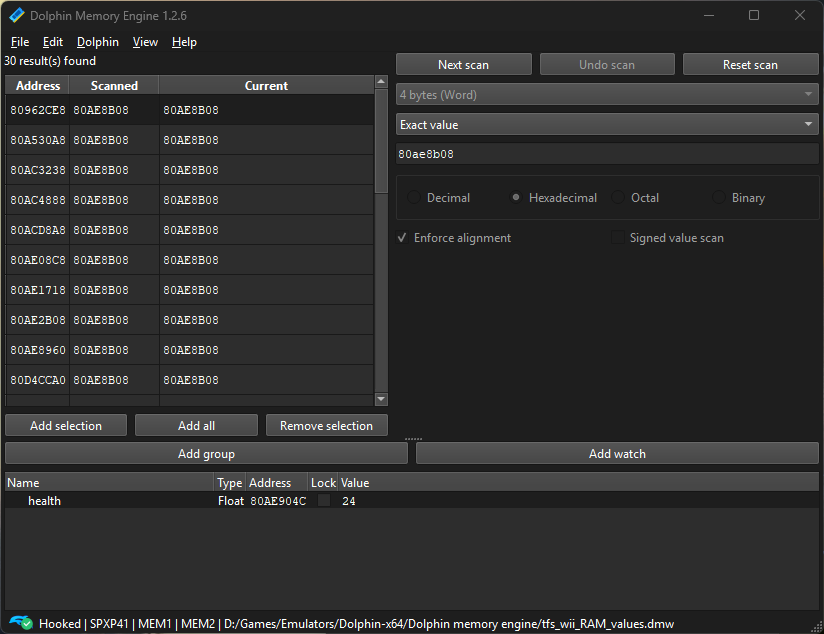Click the watch list Type column header

pyautogui.click(x=230, y=483)
